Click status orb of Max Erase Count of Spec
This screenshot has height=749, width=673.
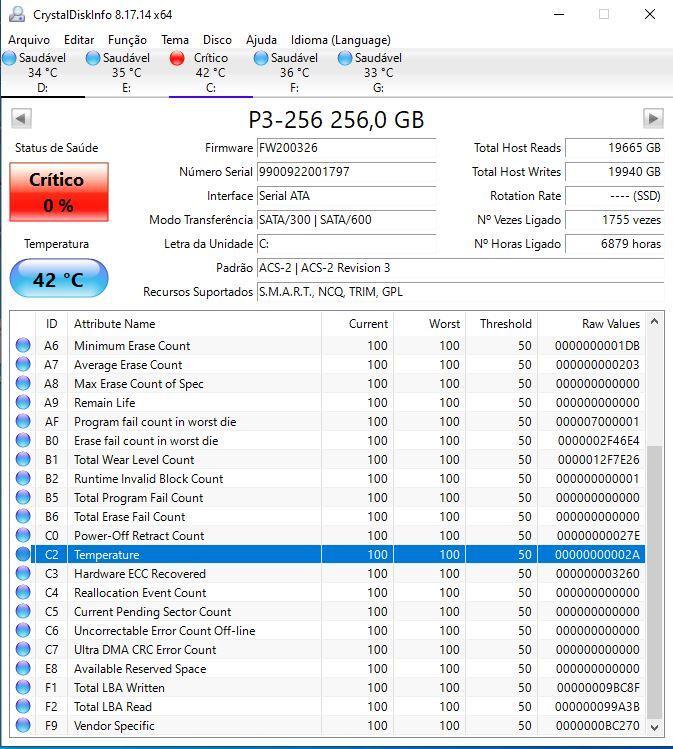pyautogui.click(x=23, y=384)
